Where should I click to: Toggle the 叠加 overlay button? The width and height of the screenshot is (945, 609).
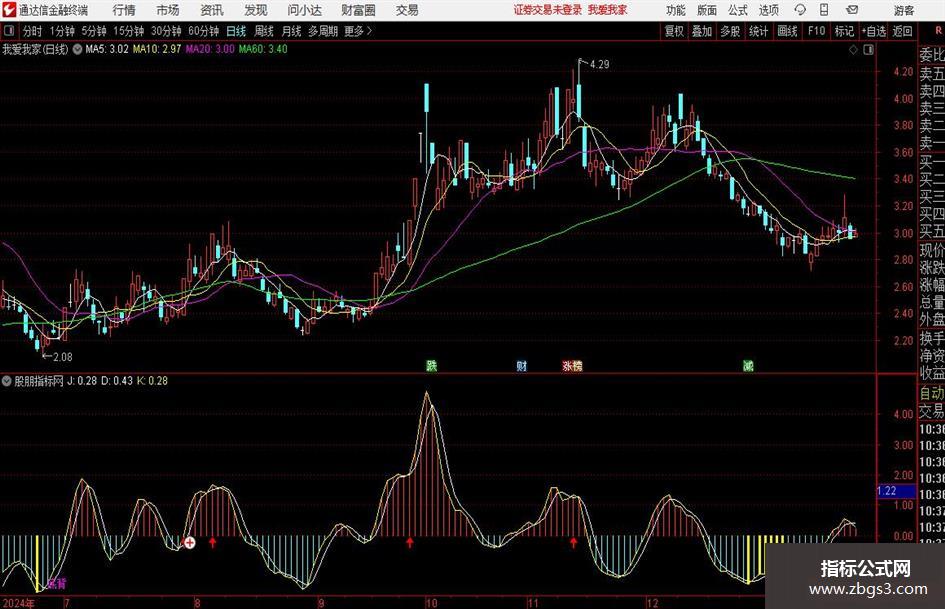(702, 31)
